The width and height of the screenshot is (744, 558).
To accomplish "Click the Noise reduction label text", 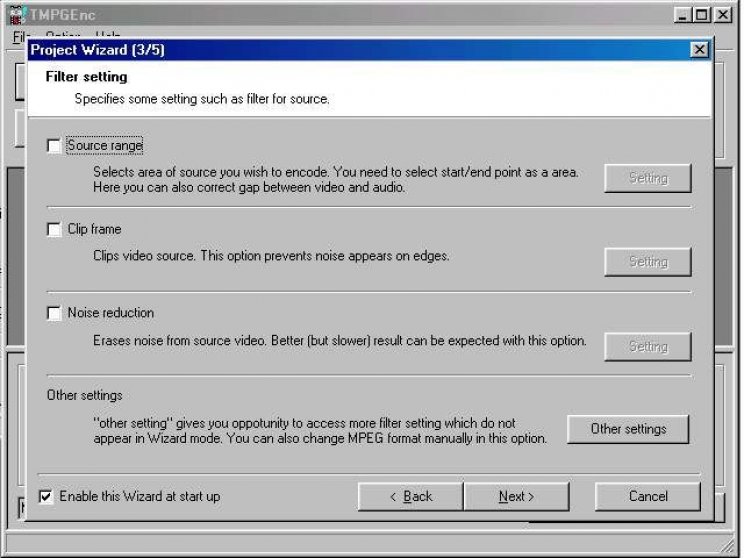I will [111, 313].
